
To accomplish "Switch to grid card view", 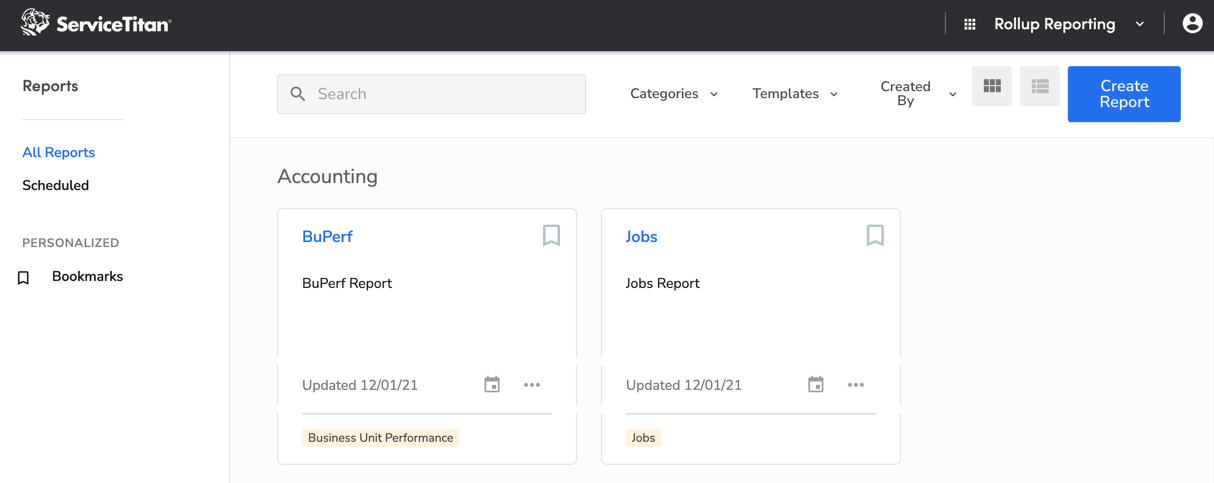I will pos(991,87).
